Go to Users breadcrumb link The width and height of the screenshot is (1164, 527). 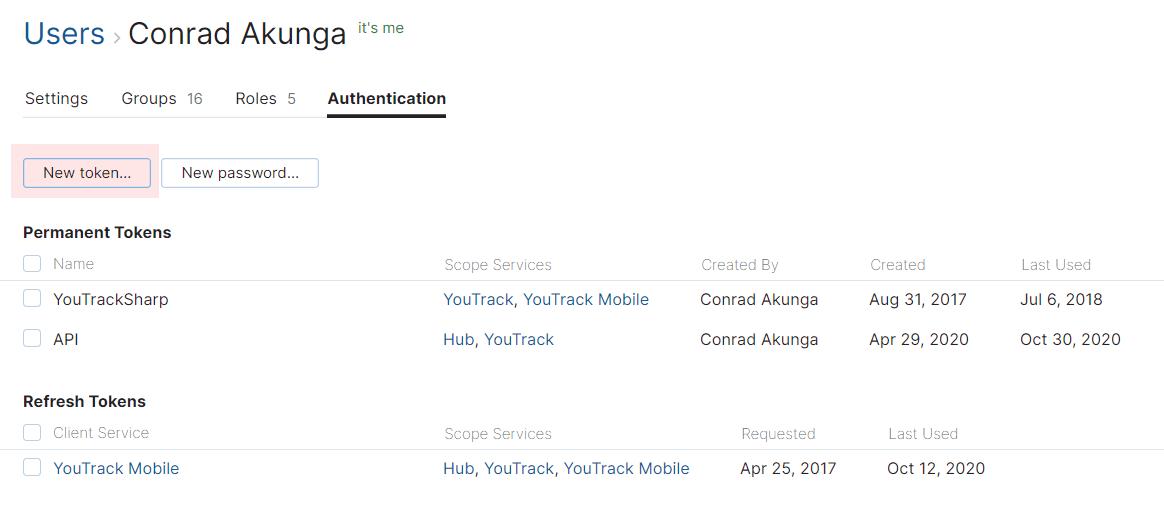point(64,33)
